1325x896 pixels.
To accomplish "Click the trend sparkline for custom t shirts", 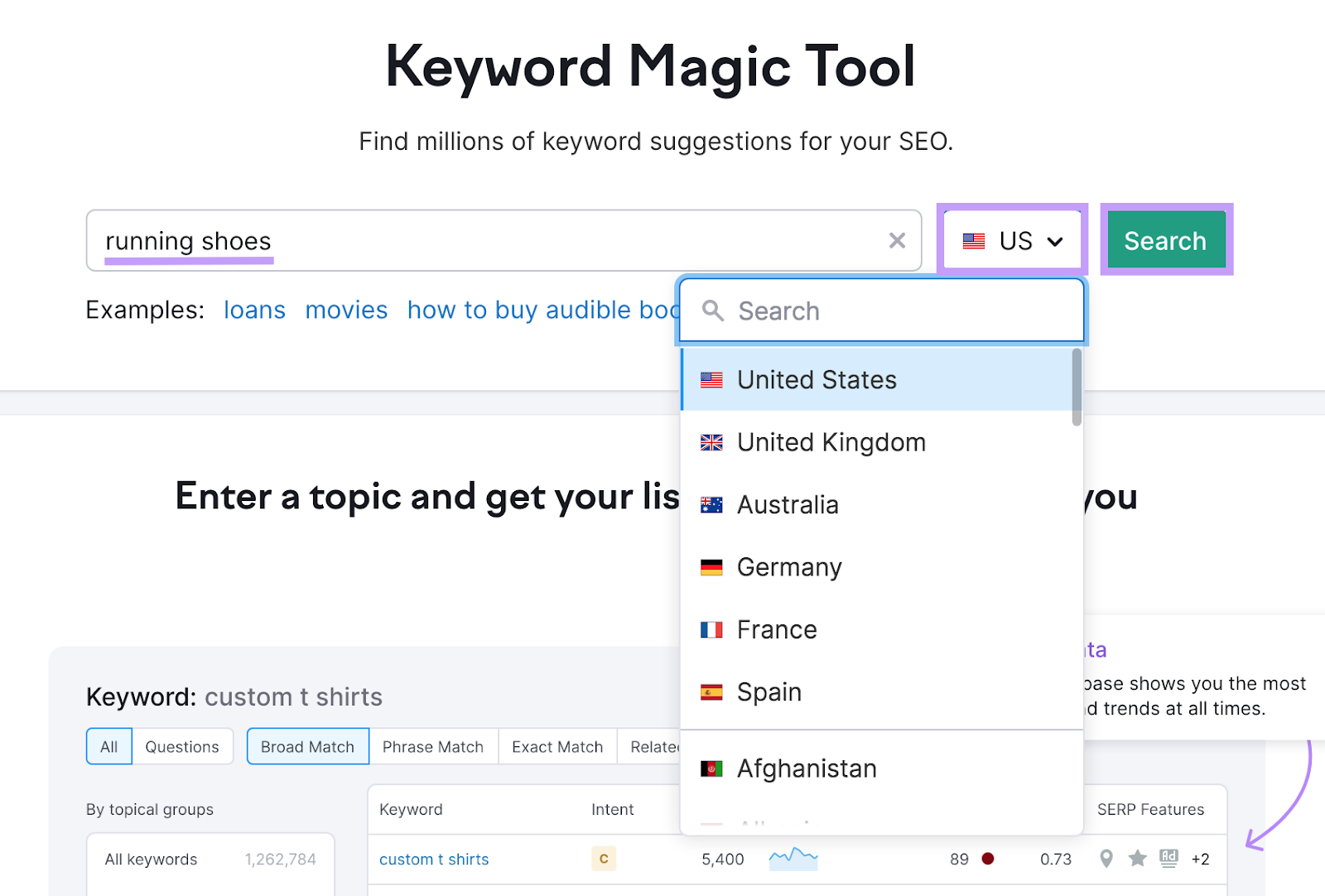I will pyautogui.click(x=793, y=859).
